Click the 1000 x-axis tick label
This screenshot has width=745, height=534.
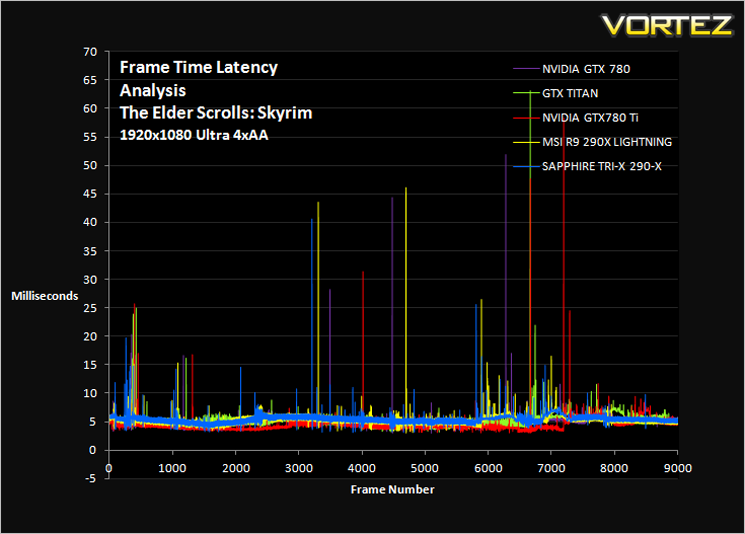[x=172, y=468]
